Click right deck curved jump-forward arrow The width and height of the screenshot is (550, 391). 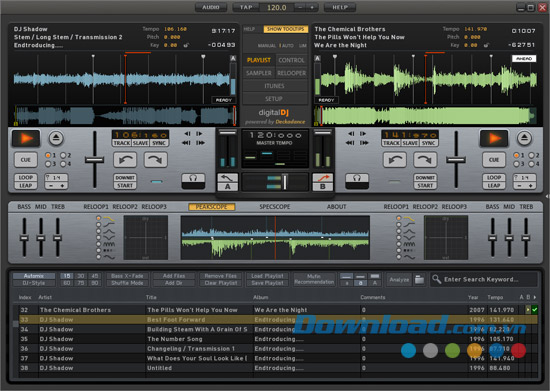pos(425,160)
